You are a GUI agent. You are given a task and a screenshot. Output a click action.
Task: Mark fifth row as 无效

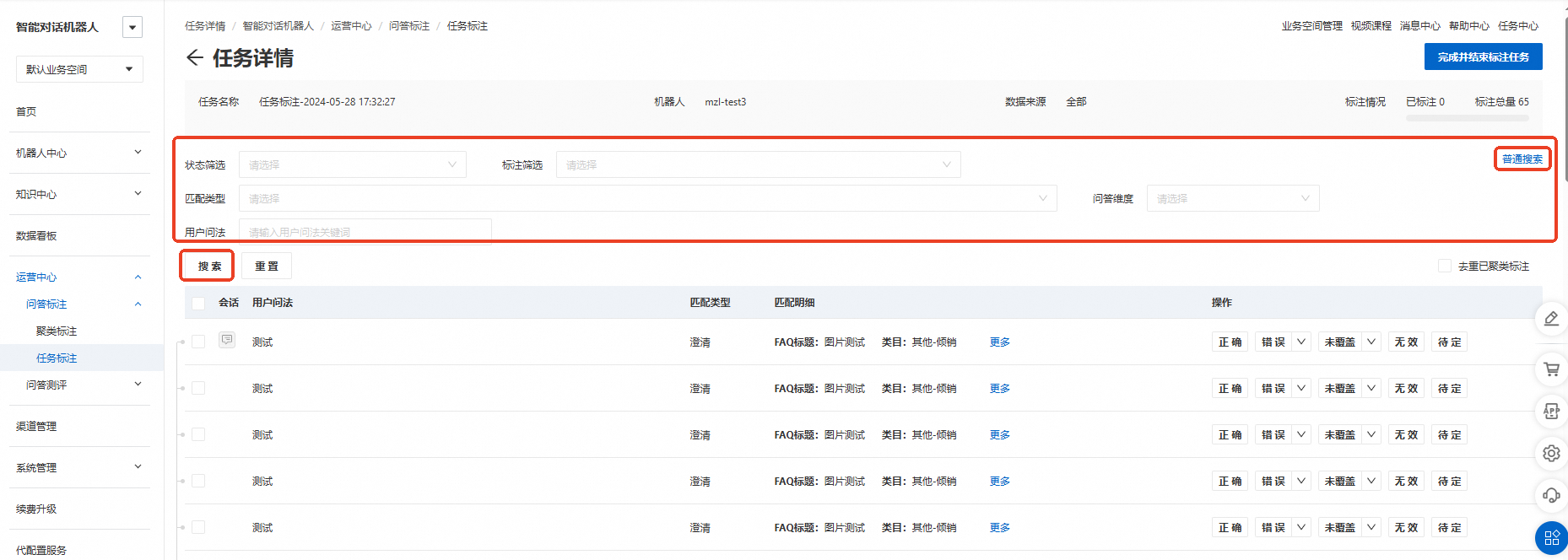tap(1407, 527)
